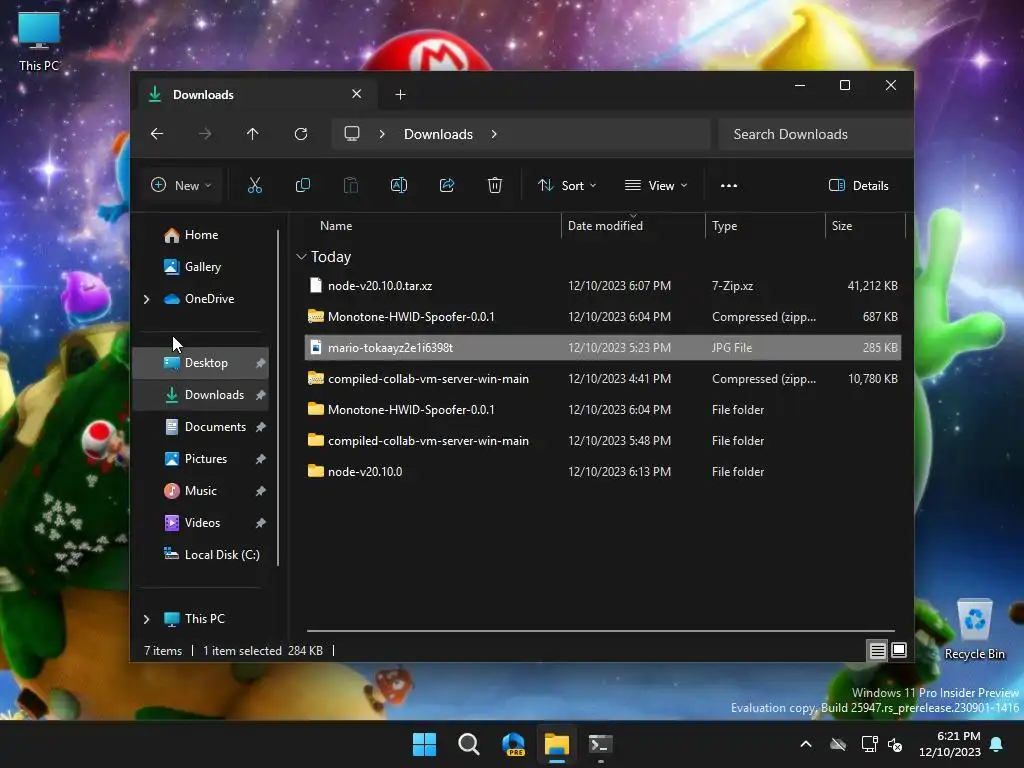Open clock and date in taskbar
This screenshot has width=1024, height=768.
[x=950, y=744]
